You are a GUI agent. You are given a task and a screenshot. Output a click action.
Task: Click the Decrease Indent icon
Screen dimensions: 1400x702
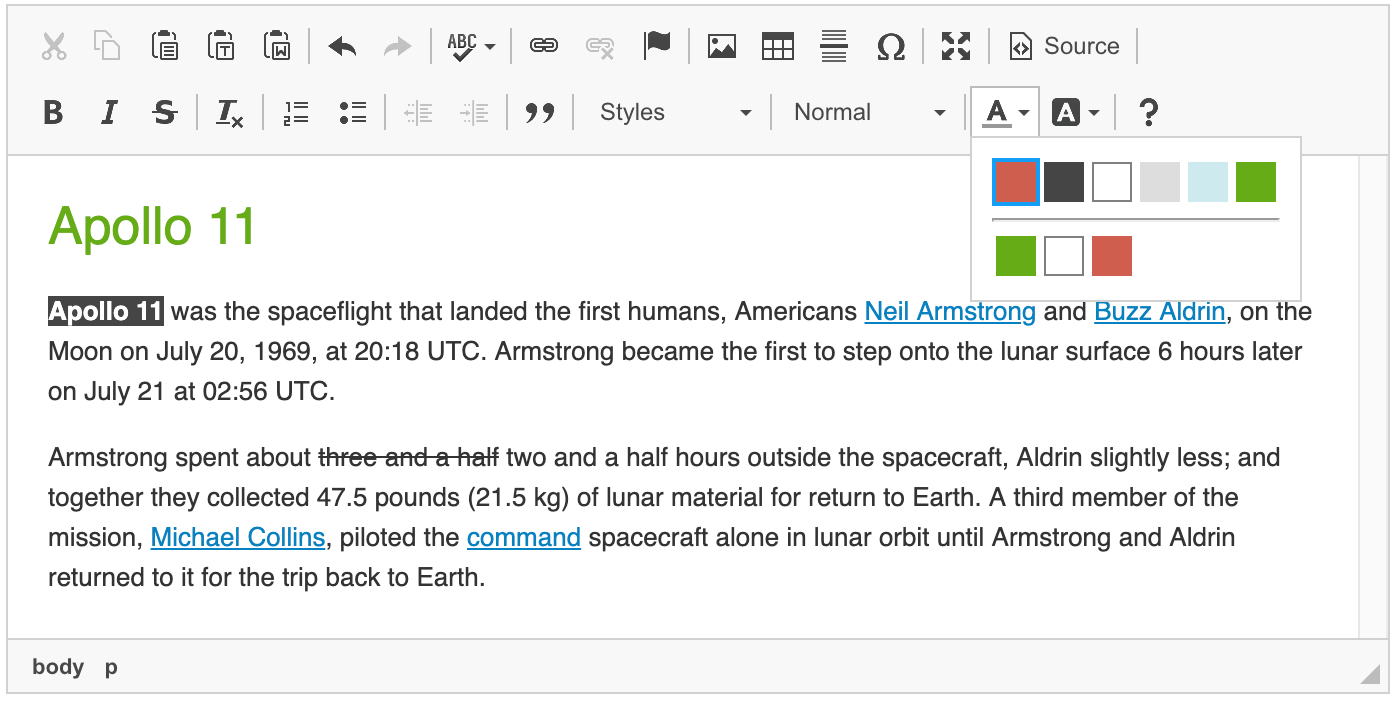tap(418, 112)
